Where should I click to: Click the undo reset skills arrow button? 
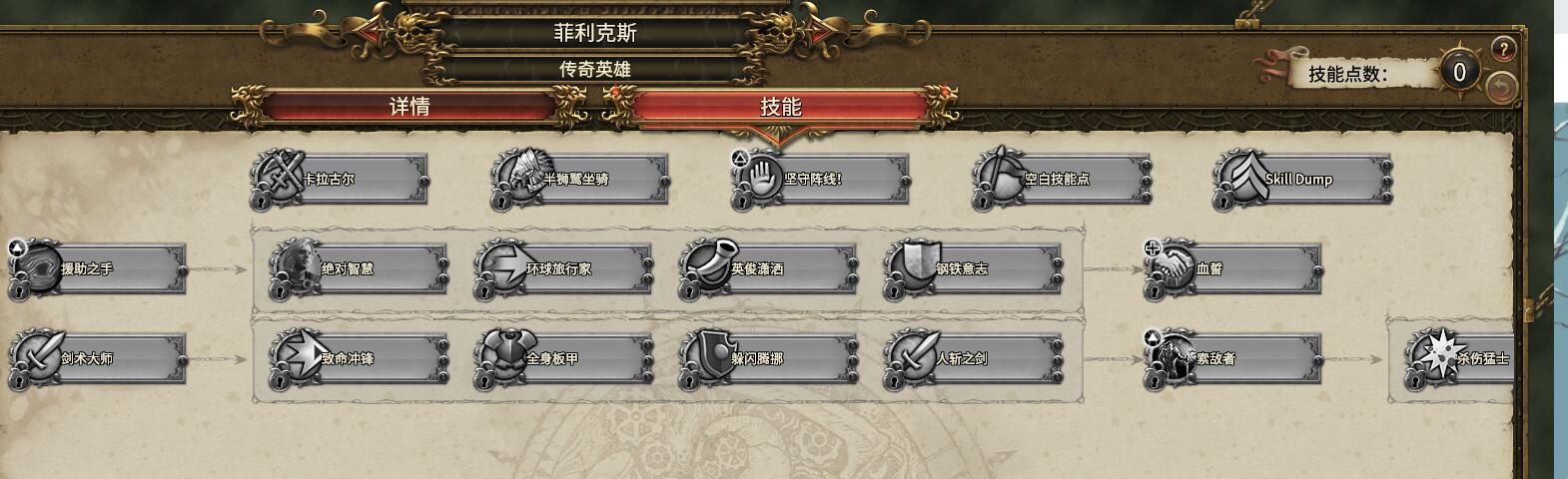(1500, 88)
